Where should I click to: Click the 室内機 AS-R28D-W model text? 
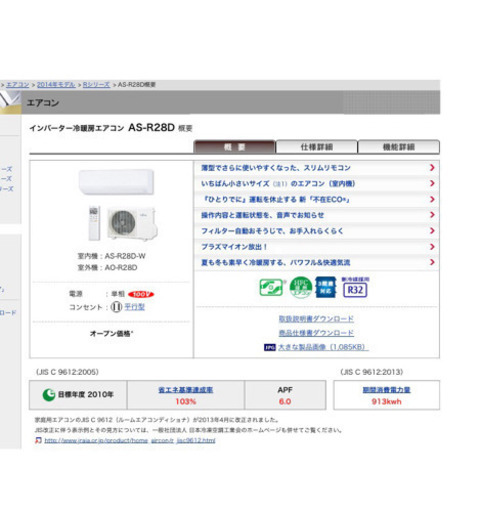(x=111, y=256)
